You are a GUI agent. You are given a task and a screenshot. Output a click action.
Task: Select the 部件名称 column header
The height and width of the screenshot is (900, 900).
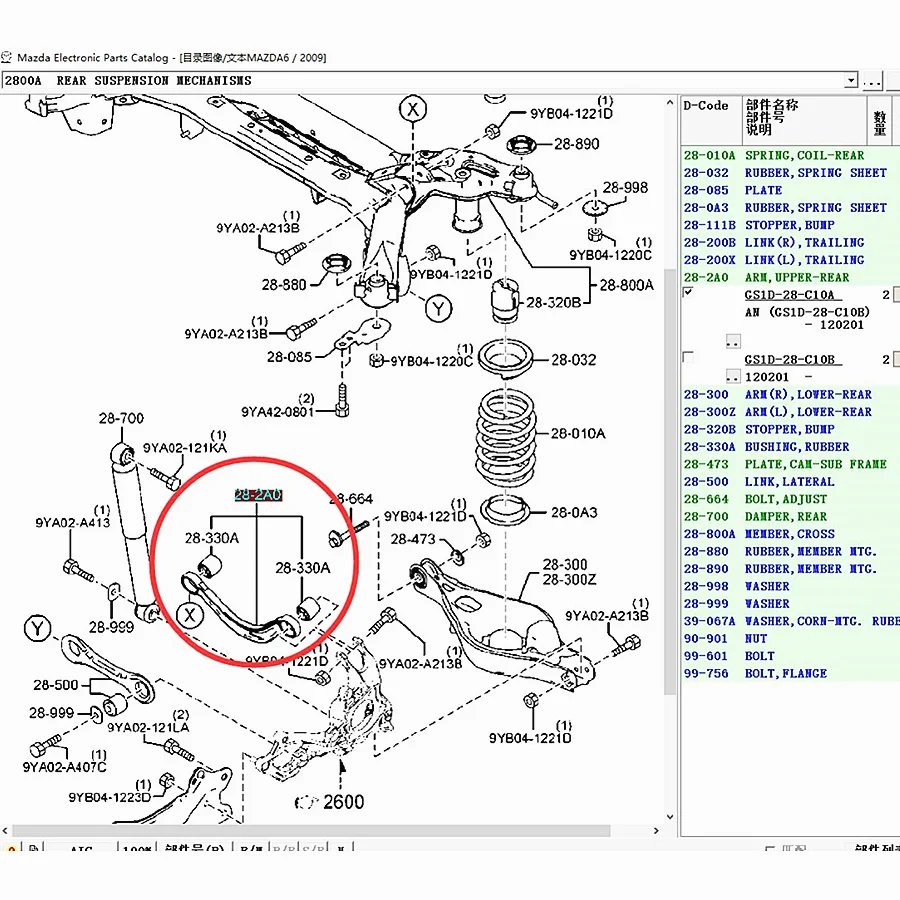tap(804, 119)
